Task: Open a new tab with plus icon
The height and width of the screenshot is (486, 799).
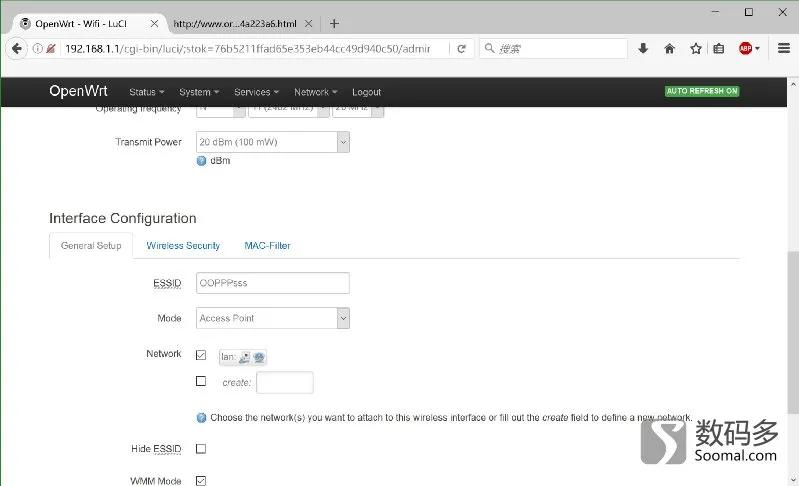Action: [334, 23]
